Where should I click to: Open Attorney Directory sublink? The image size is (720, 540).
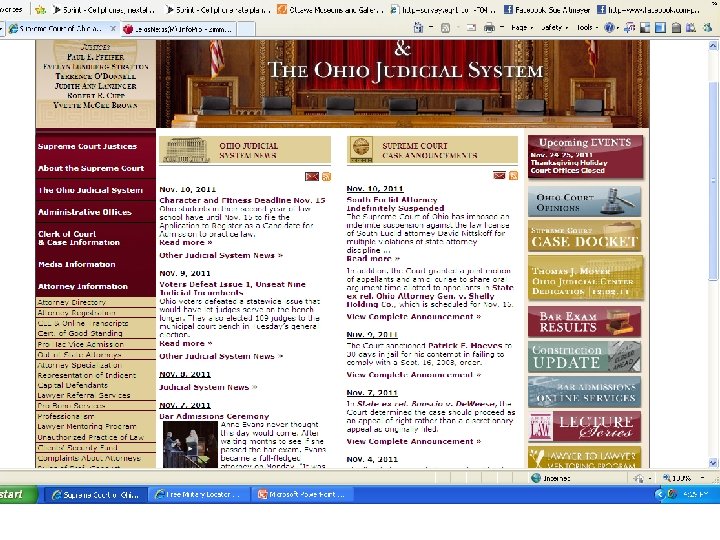72,302
